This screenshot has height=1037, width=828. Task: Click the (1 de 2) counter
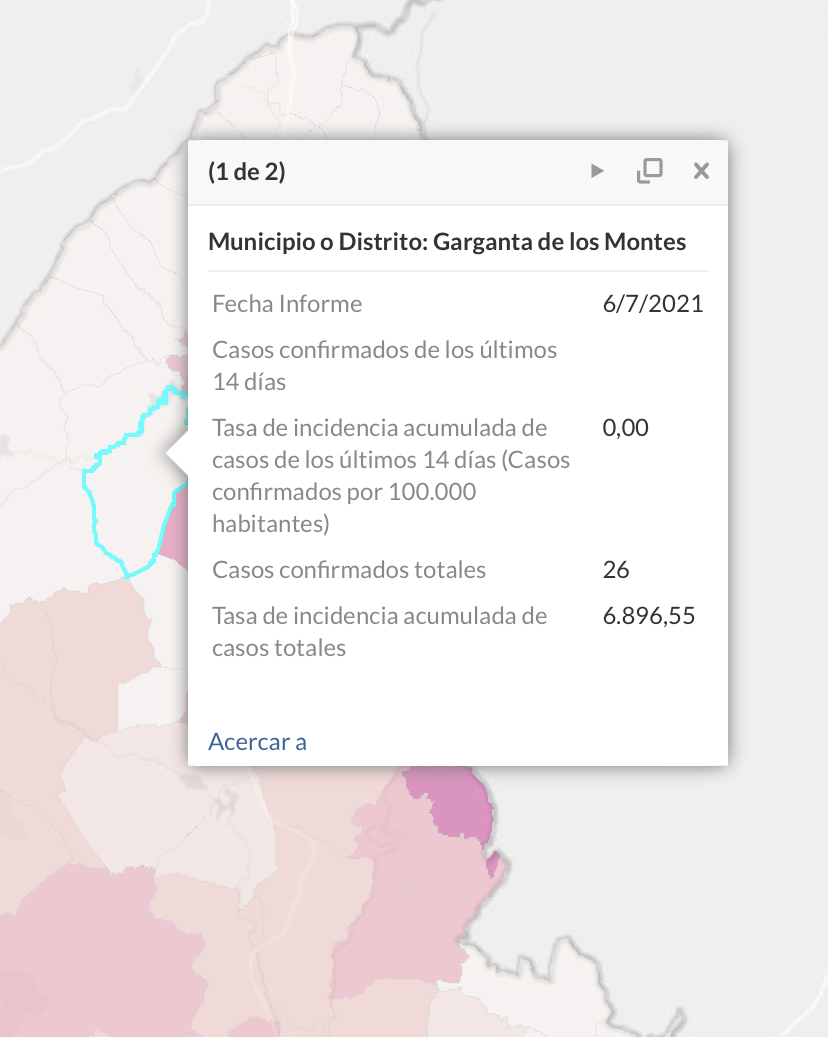pyautogui.click(x=247, y=172)
